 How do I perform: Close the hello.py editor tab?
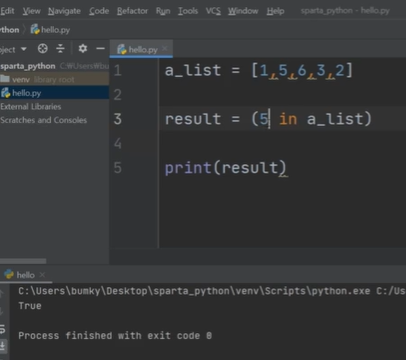point(165,49)
